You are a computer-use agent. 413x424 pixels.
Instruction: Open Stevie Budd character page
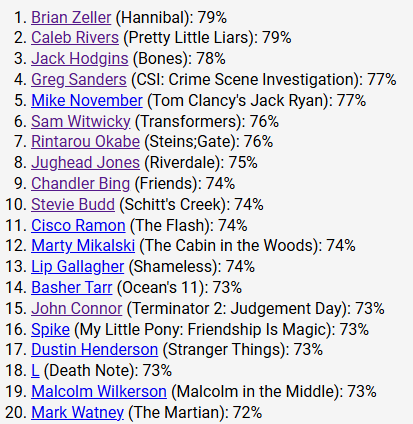[73, 204]
